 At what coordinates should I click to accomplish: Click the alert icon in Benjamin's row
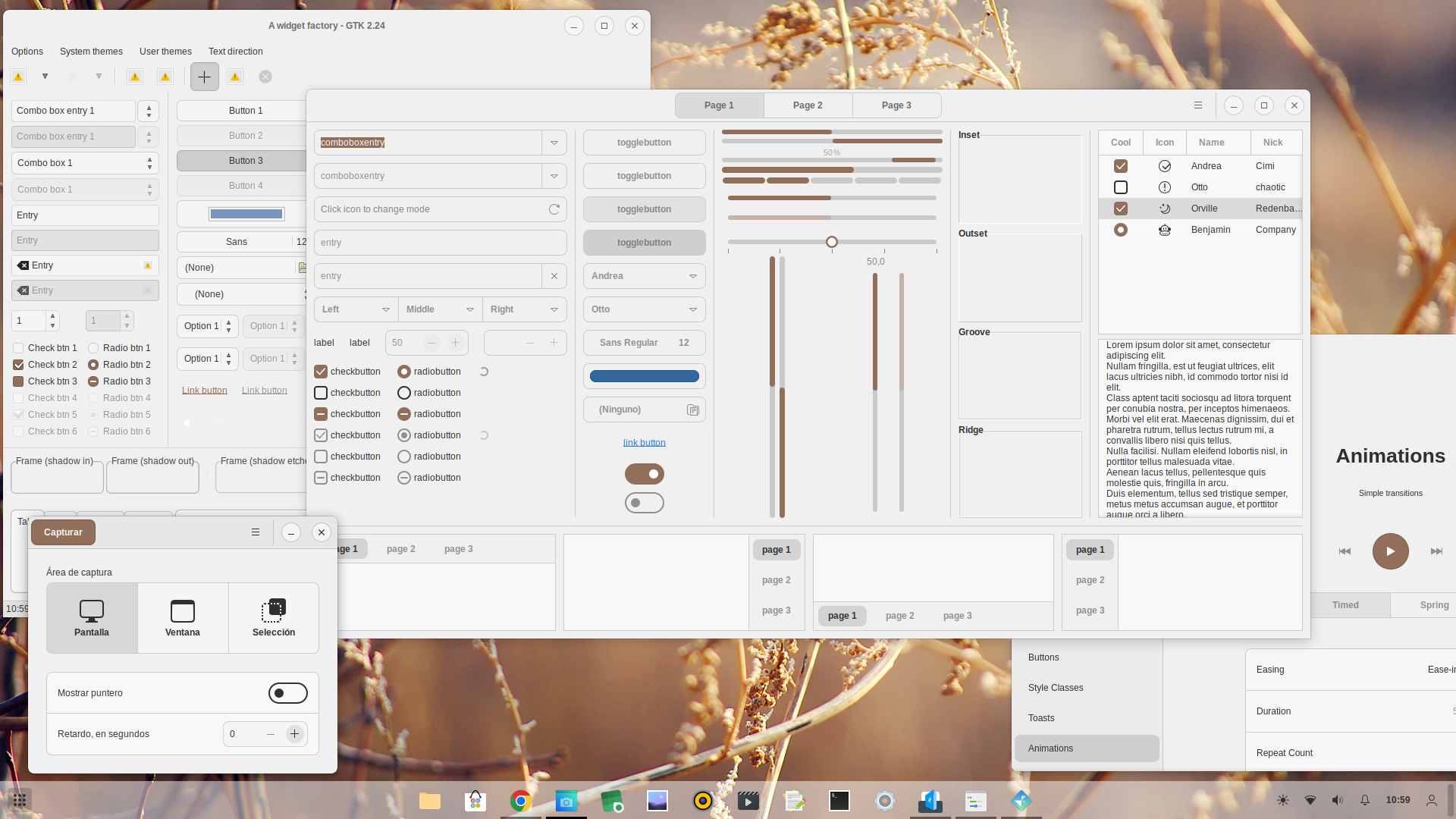(1165, 230)
